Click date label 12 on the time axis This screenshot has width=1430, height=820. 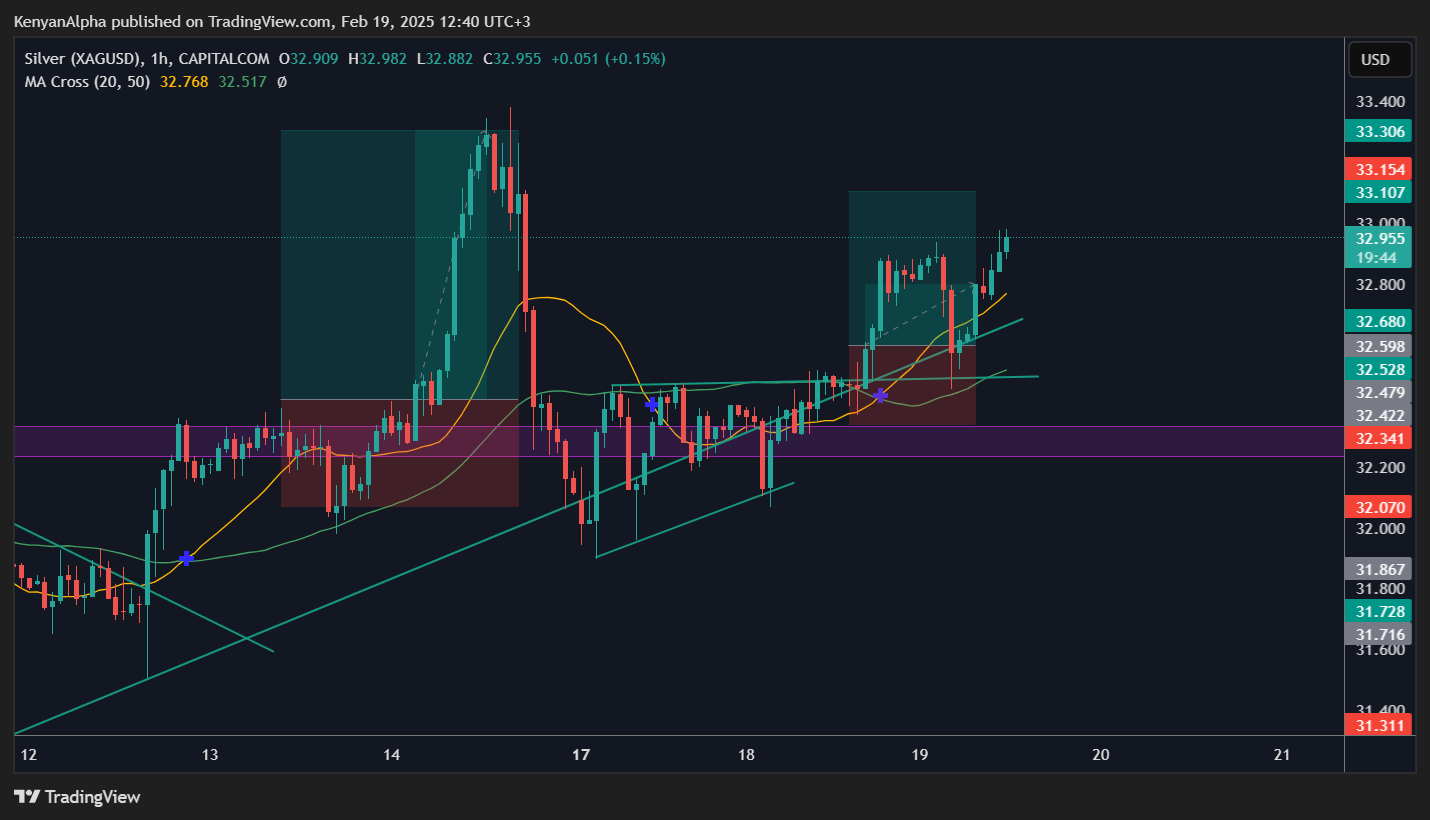pos(28,755)
